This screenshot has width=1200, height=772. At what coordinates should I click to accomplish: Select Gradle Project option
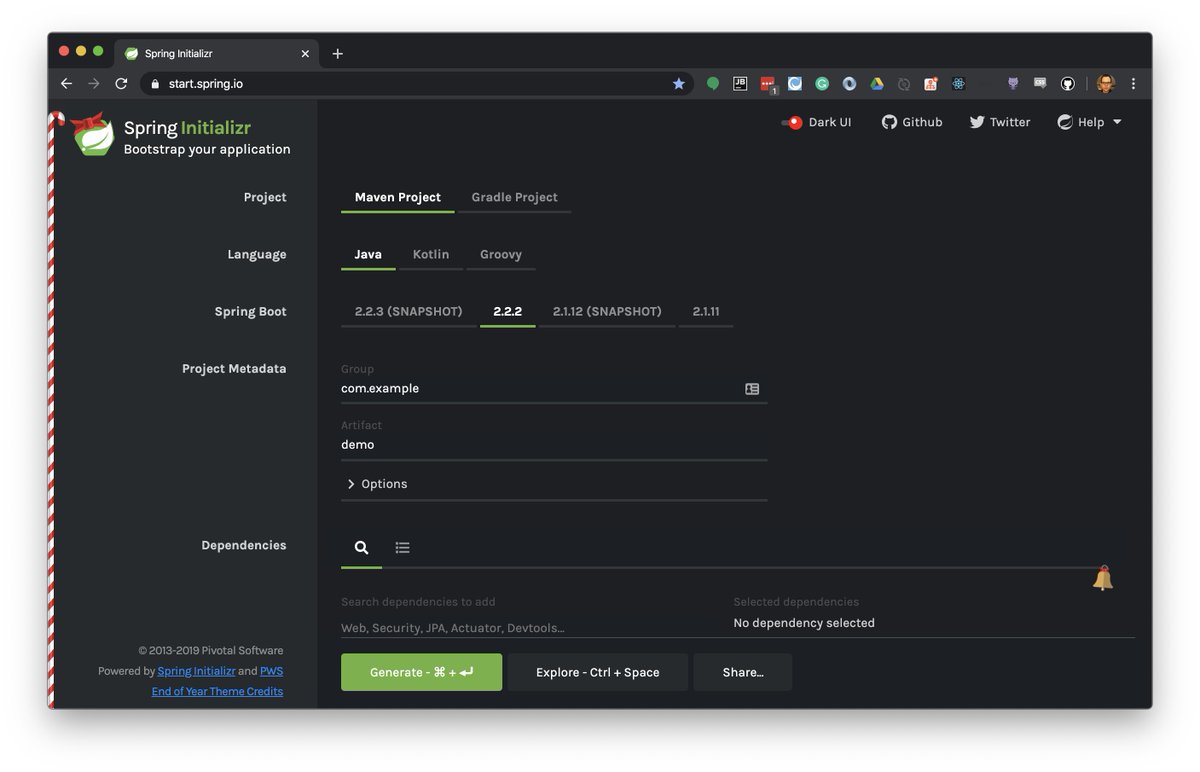pyautogui.click(x=515, y=198)
